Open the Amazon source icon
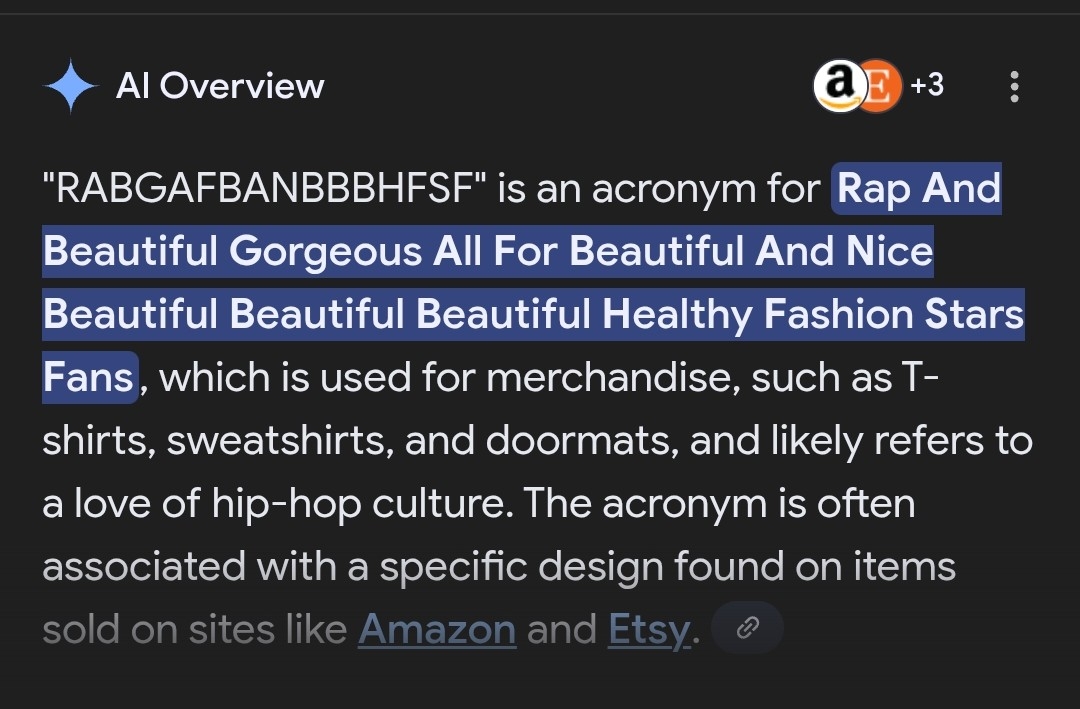Screen dimensions: 1080x709 (838, 87)
